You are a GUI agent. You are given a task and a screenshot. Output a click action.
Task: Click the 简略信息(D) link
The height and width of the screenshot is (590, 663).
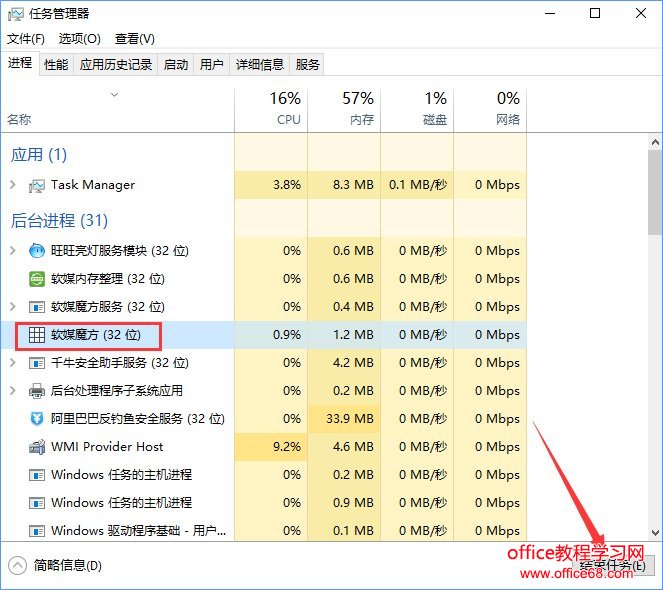click(x=68, y=565)
